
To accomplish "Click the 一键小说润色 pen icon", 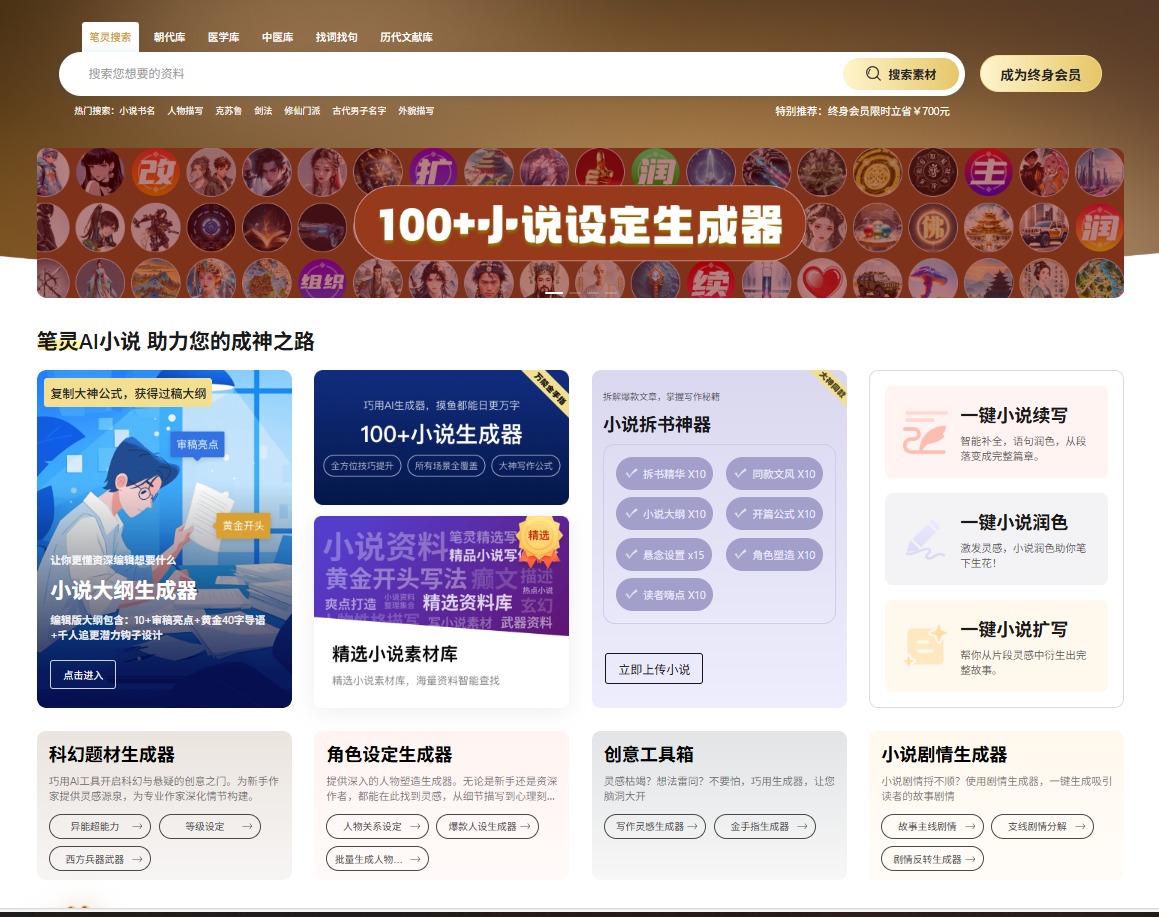I will (925, 539).
